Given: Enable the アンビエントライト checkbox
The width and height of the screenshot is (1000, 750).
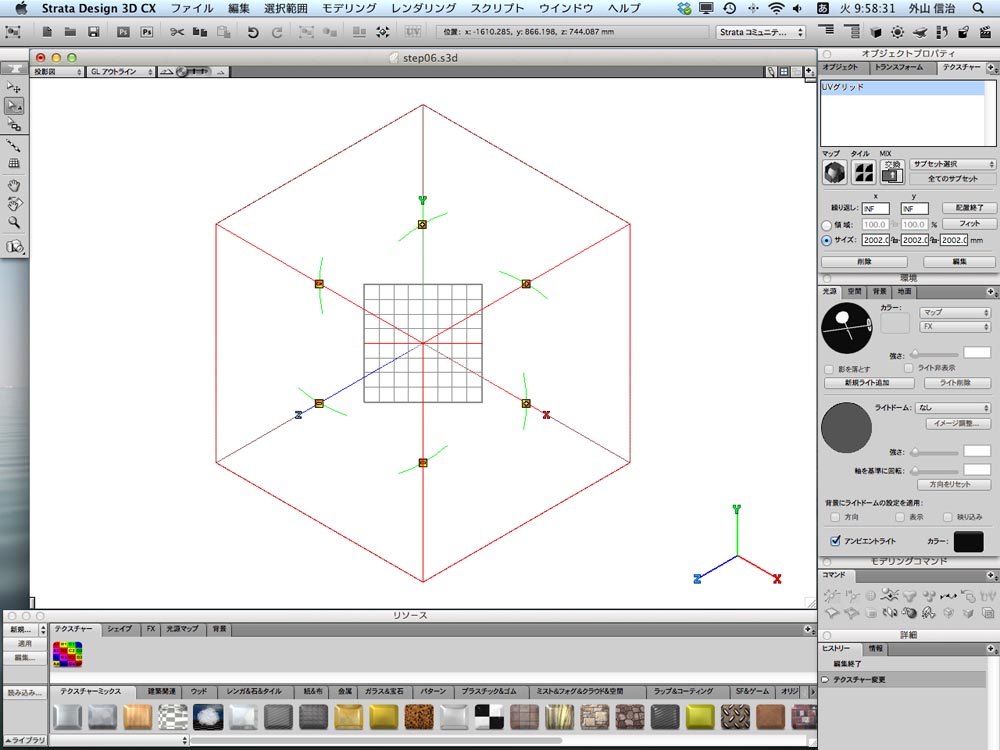Looking at the screenshot, I should click(x=835, y=541).
